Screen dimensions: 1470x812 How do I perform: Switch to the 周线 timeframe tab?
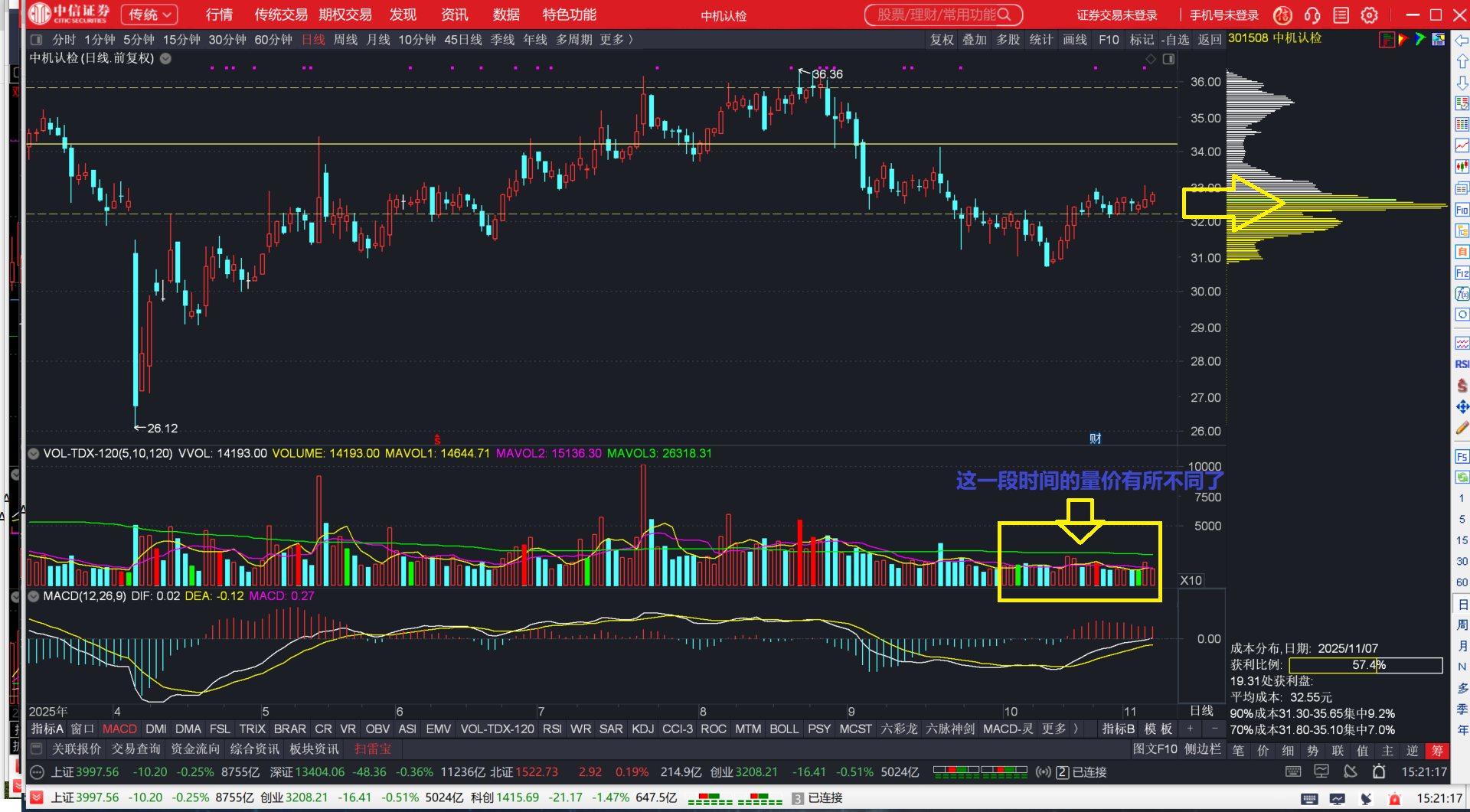pos(345,40)
